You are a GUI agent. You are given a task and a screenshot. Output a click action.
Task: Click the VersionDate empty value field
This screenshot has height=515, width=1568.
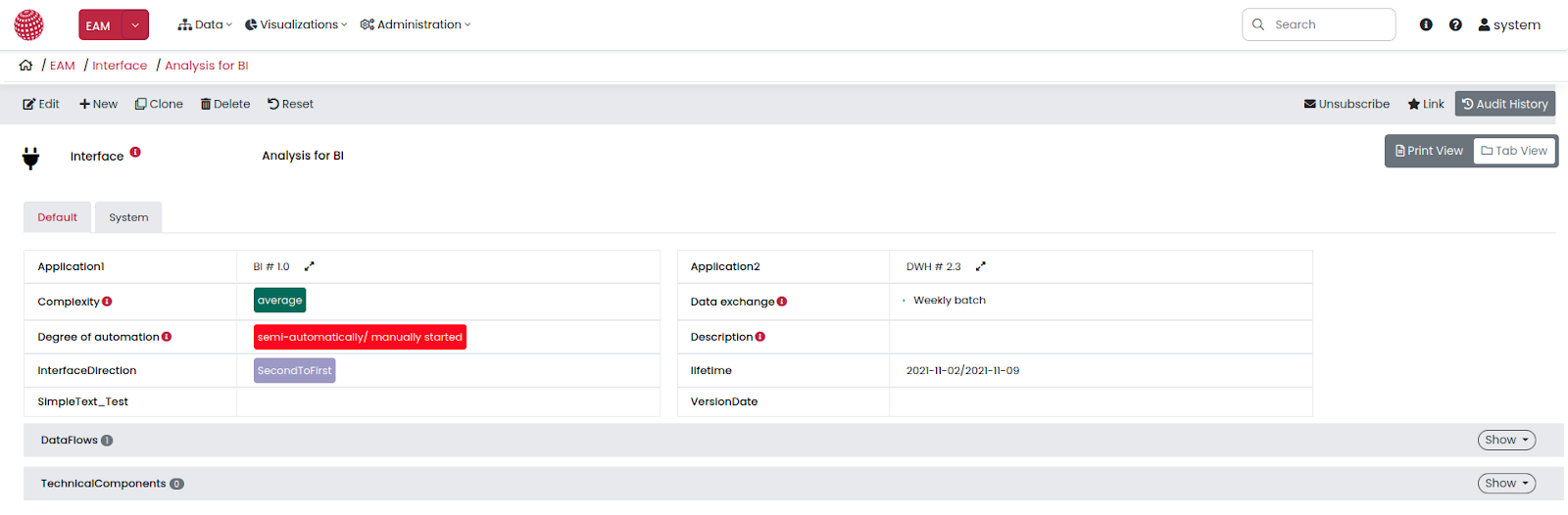point(1101,402)
